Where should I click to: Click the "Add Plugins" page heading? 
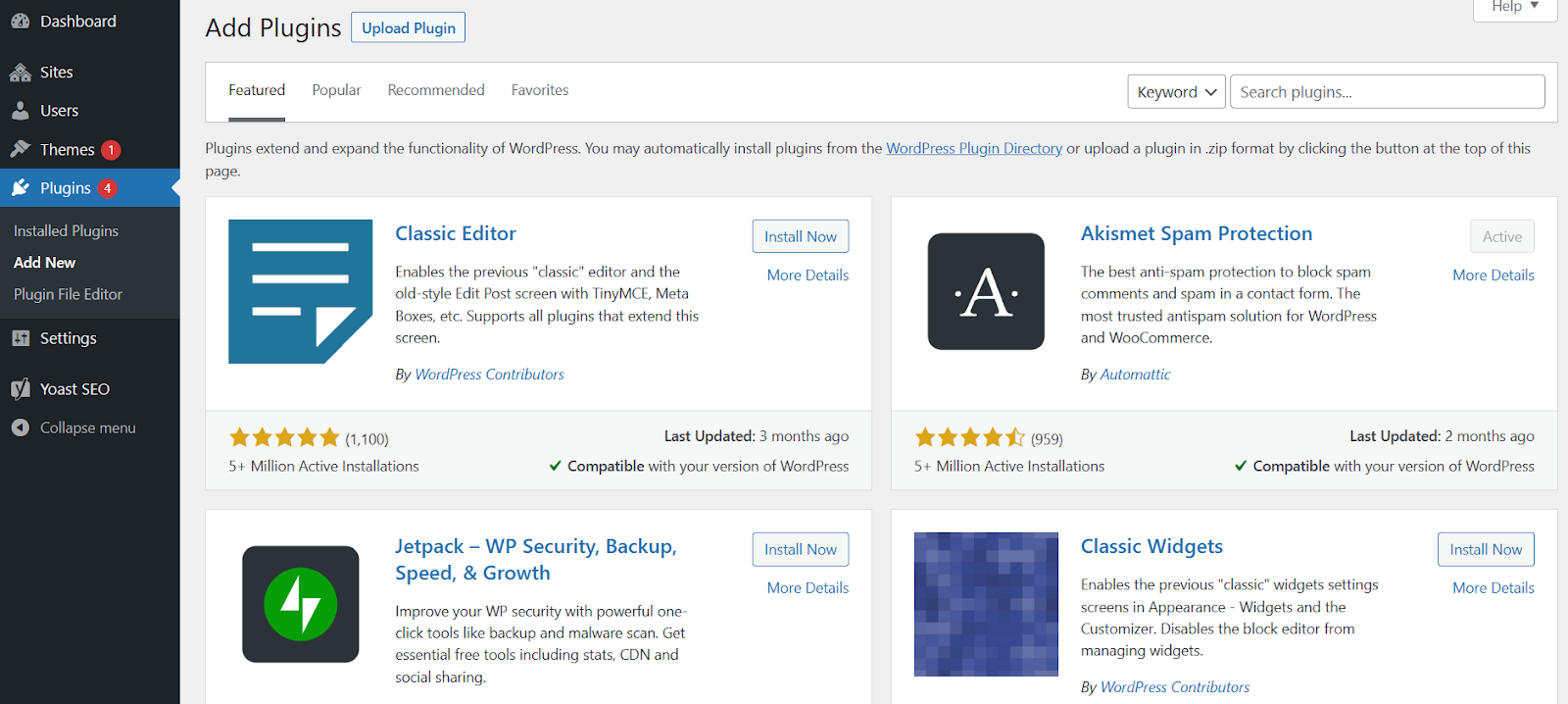[273, 27]
